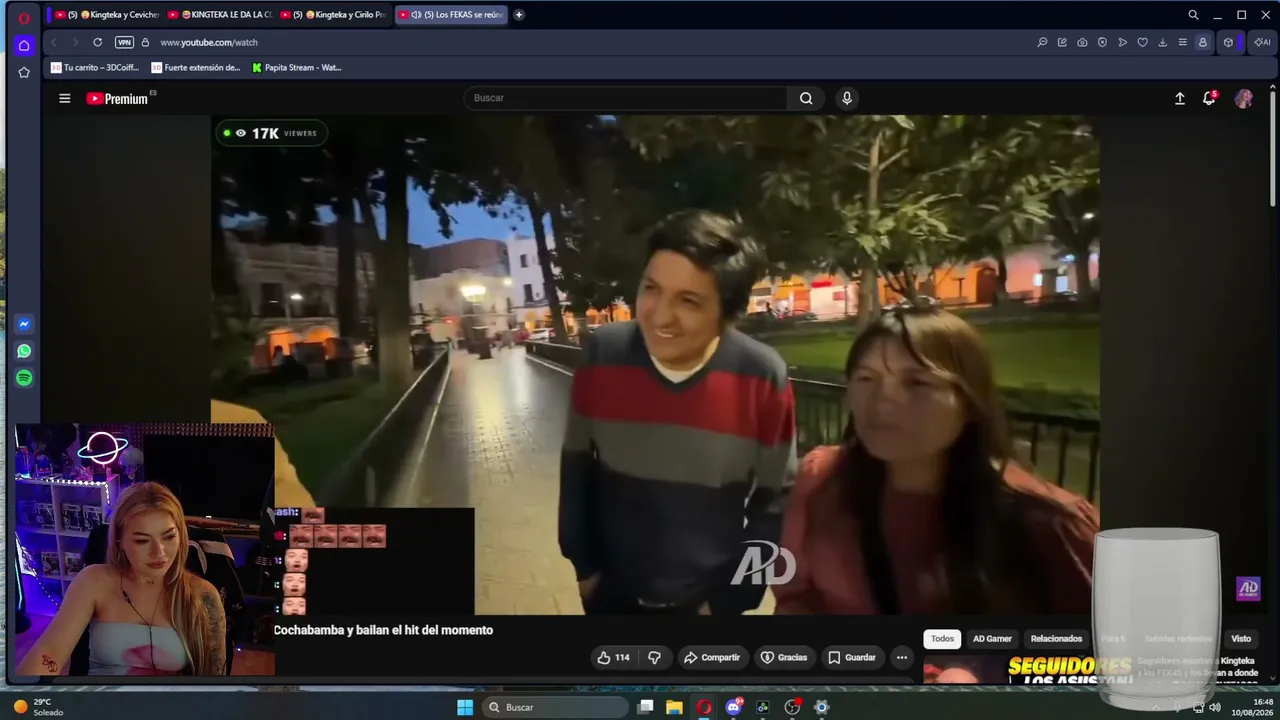Open the extensions cube icon
The width and height of the screenshot is (1280, 720).
coord(1229,42)
